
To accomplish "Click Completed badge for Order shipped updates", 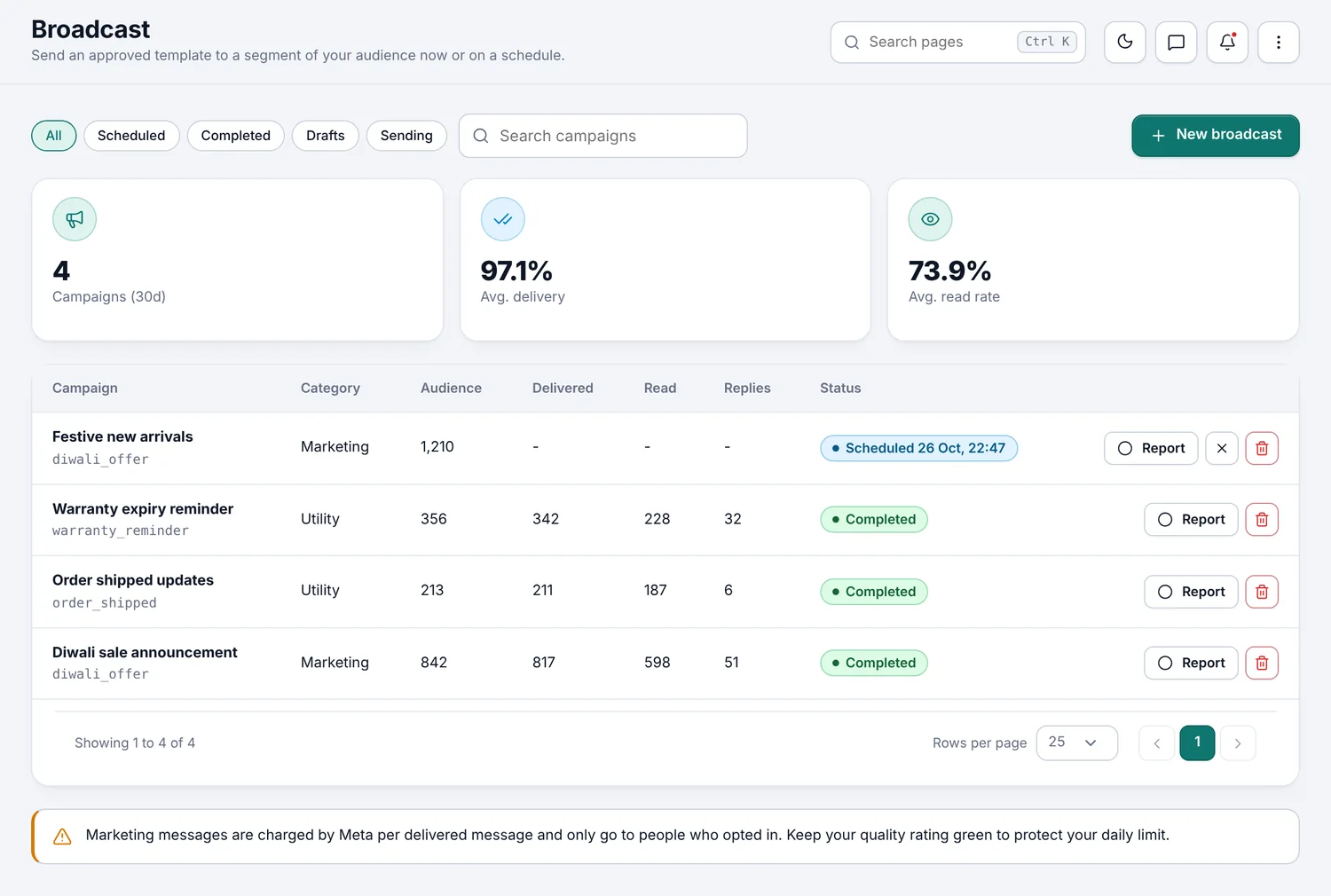I will coord(874,592).
